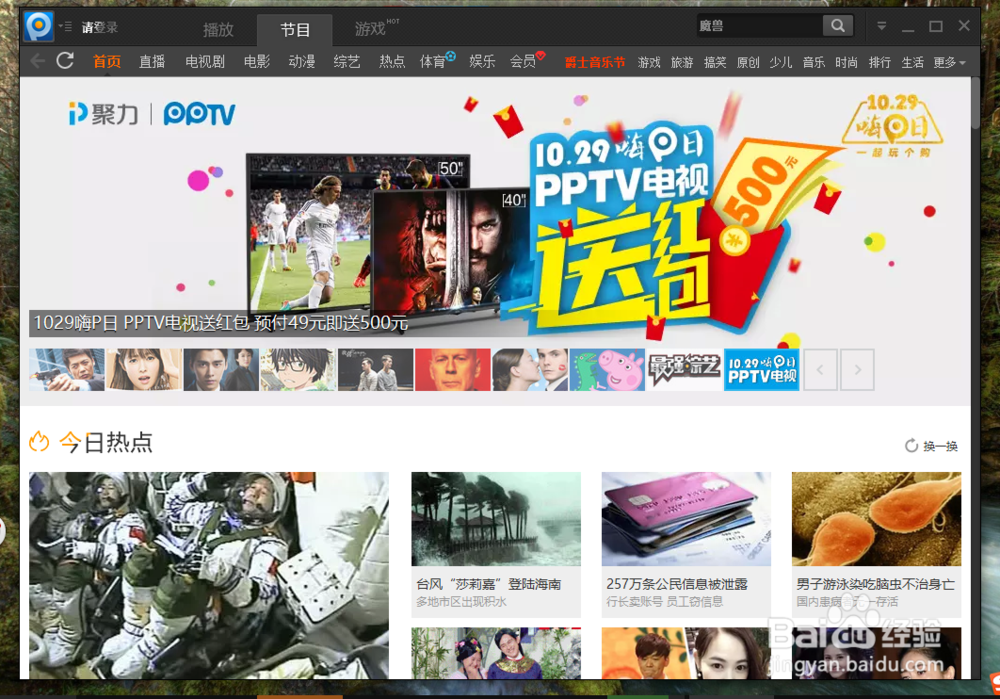Select the police gun thumbnail in carousel

66,369
